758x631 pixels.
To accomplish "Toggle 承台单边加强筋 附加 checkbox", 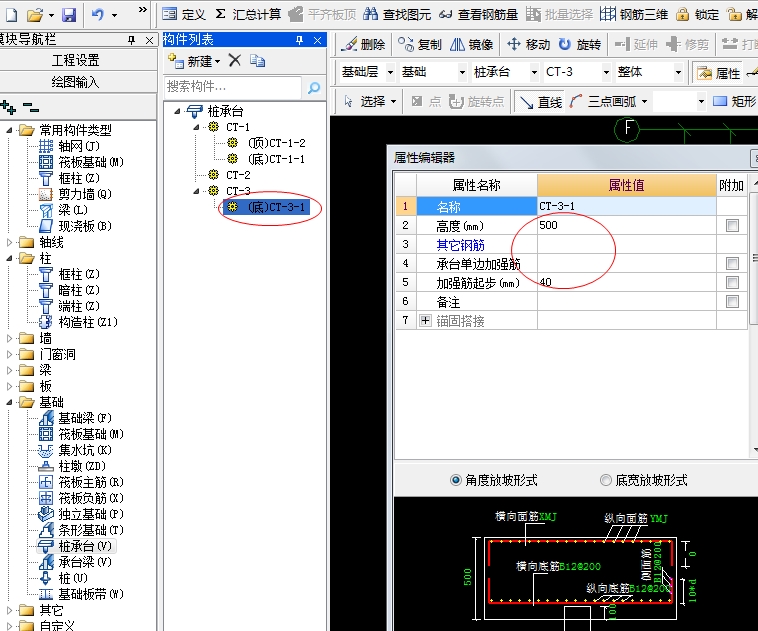I will 732,264.
